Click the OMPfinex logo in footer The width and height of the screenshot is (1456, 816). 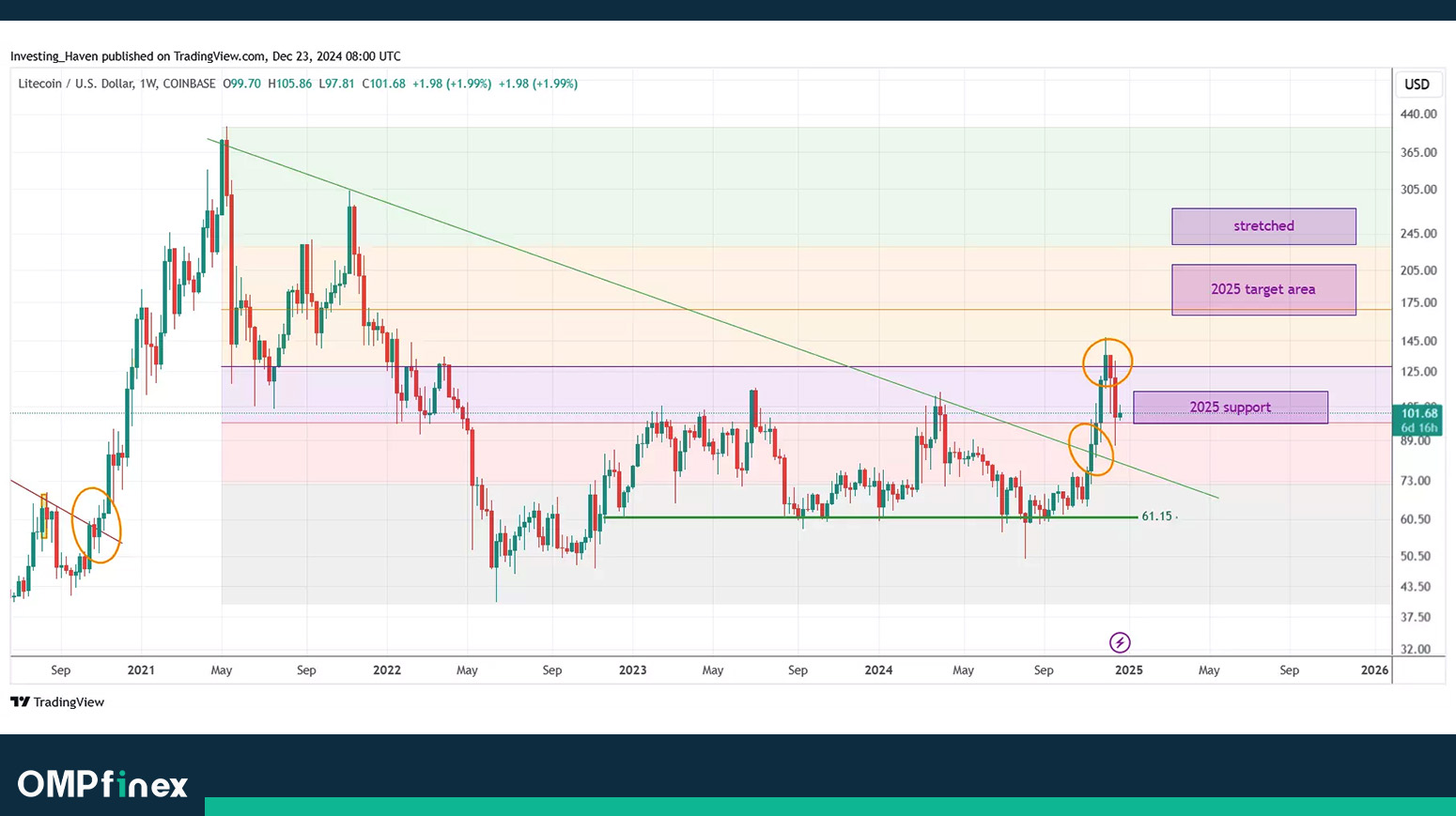[x=102, y=784]
